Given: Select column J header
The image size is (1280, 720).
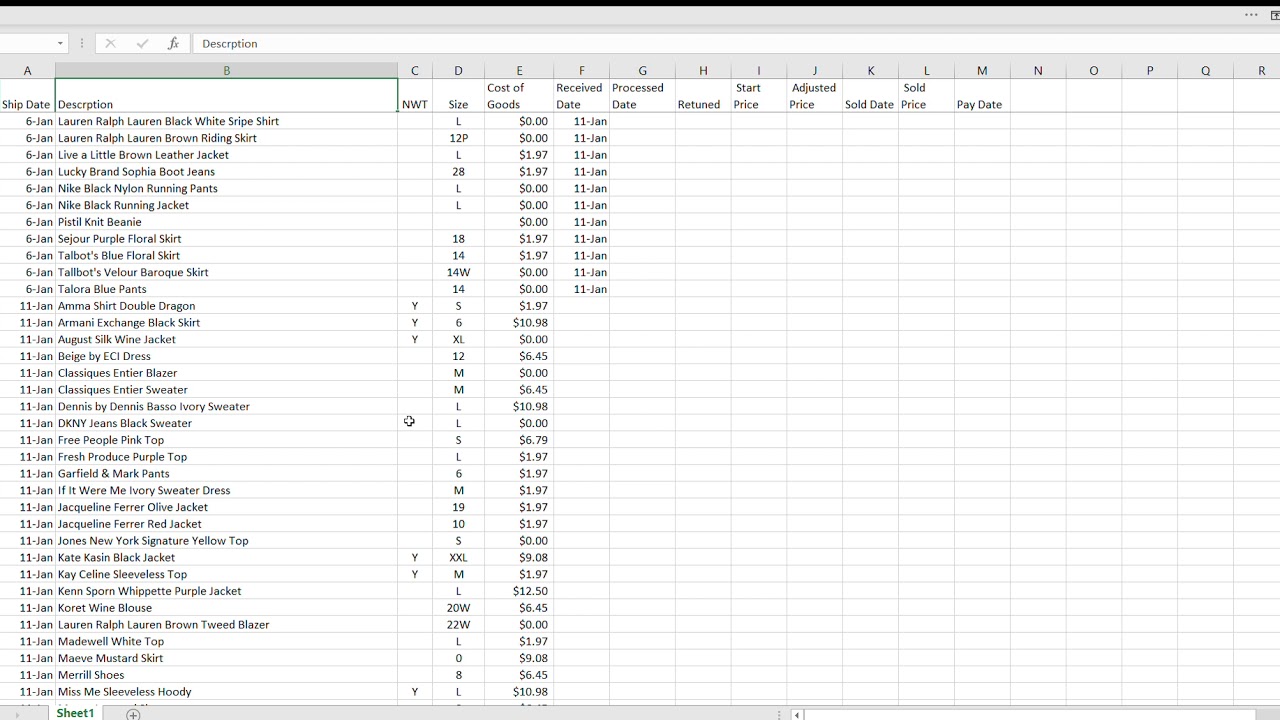Looking at the screenshot, I should [814, 70].
